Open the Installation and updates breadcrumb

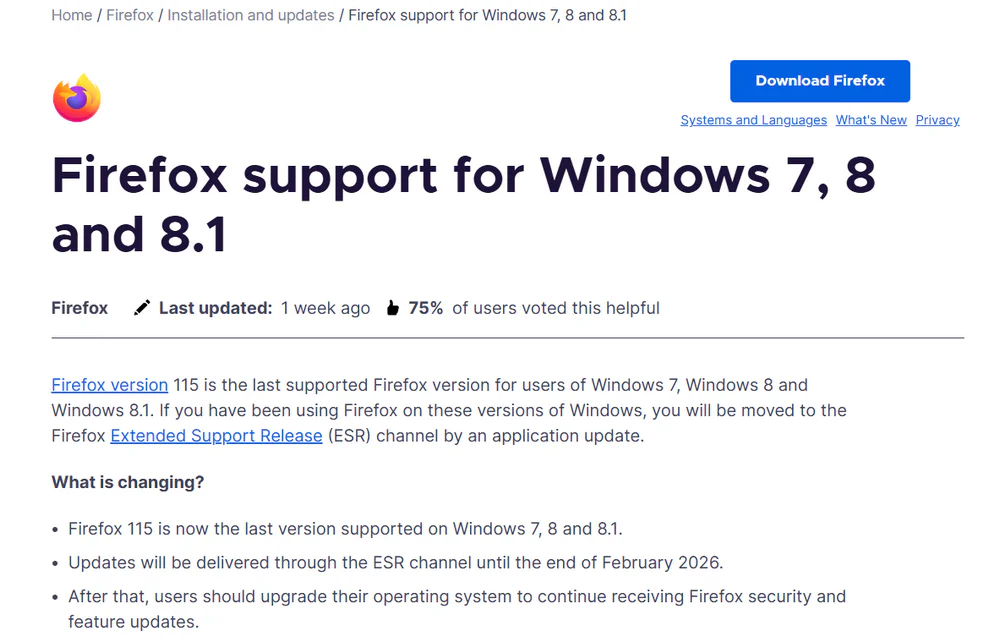pyautogui.click(x=250, y=15)
